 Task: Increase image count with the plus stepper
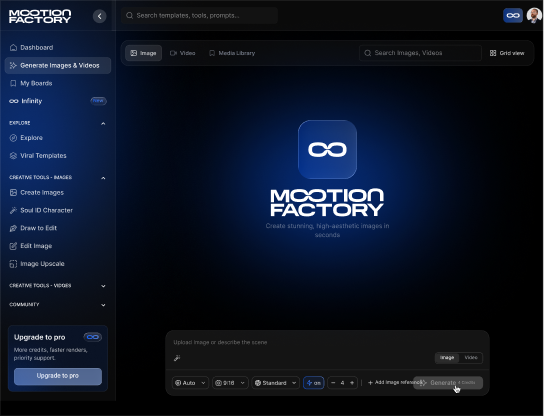point(352,383)
